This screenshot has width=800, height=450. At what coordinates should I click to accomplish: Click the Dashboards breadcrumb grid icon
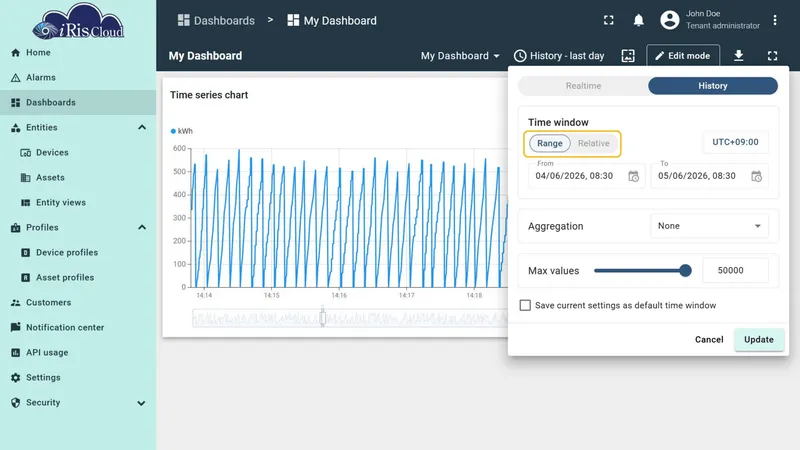(x=183, y=20)
